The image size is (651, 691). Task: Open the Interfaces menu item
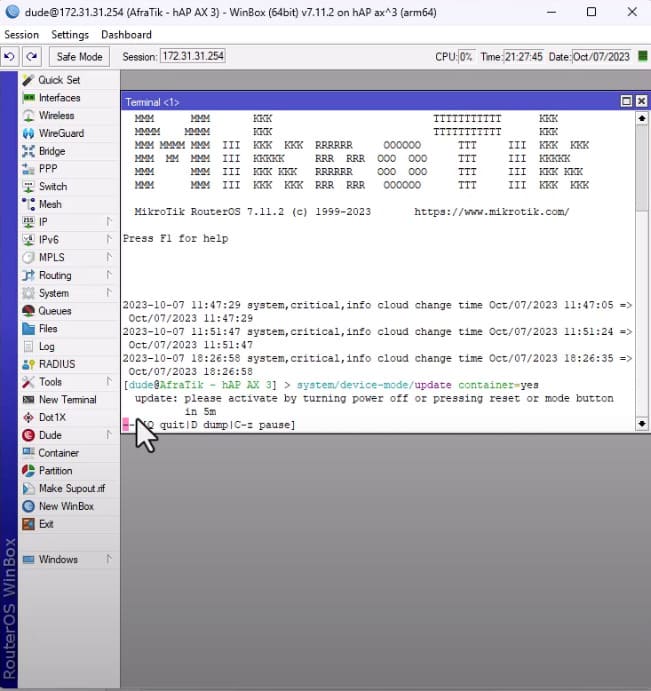click(59, 98)
